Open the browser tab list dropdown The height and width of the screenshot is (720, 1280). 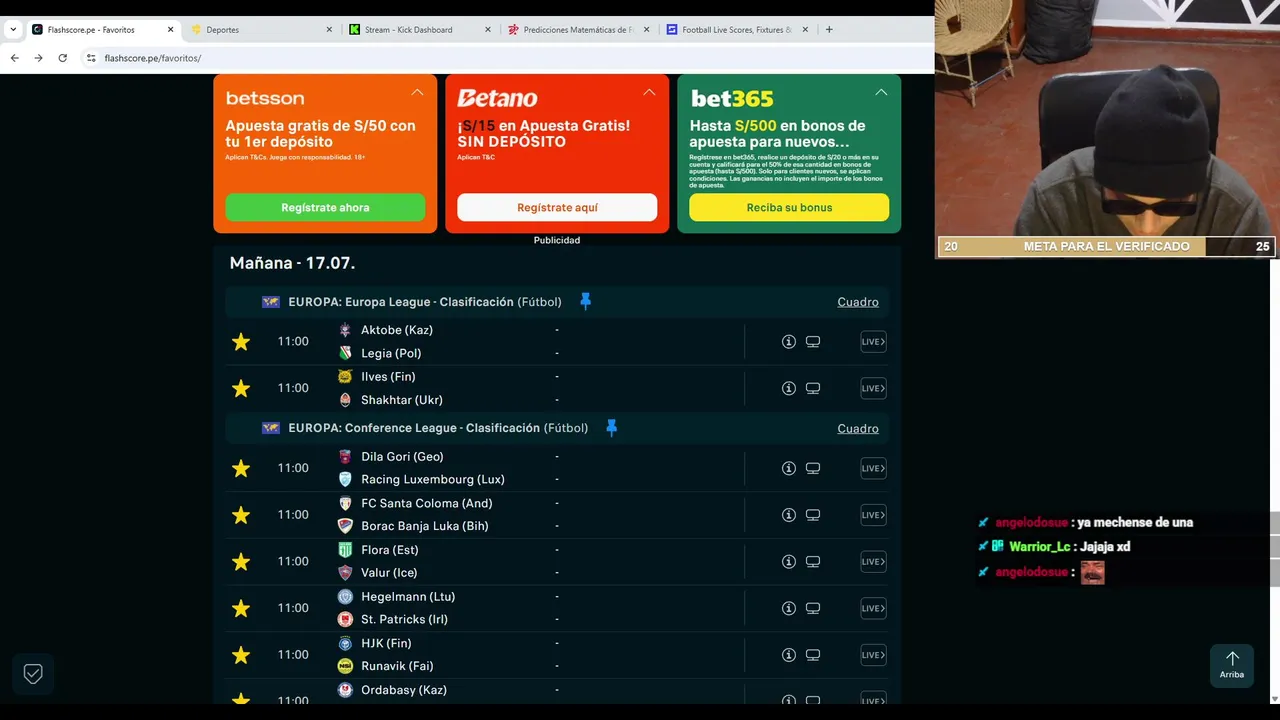[x=13, y=29]
